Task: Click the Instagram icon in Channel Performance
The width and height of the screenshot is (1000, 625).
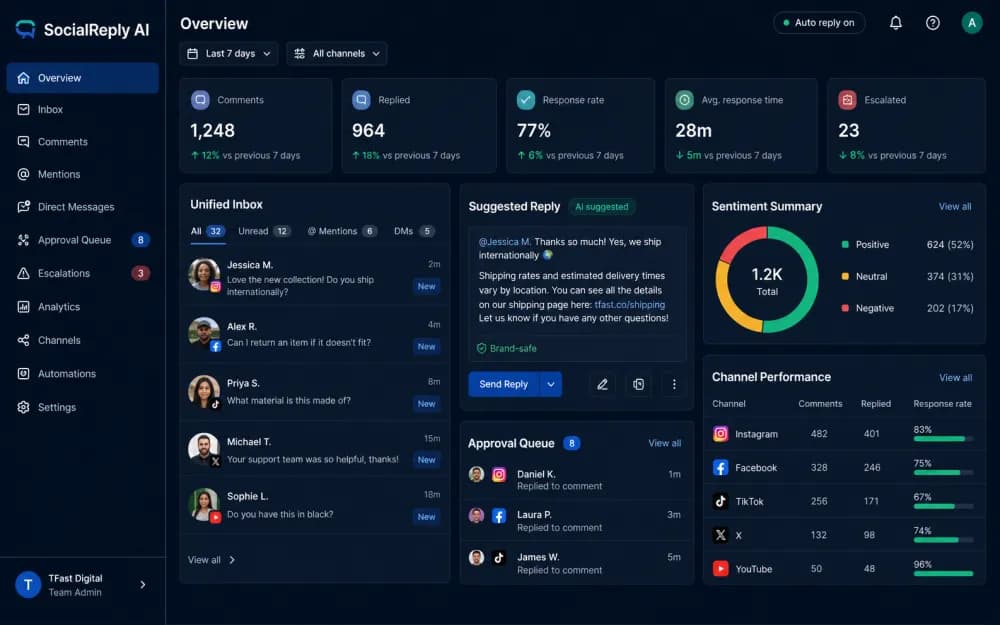Action: 720,434
